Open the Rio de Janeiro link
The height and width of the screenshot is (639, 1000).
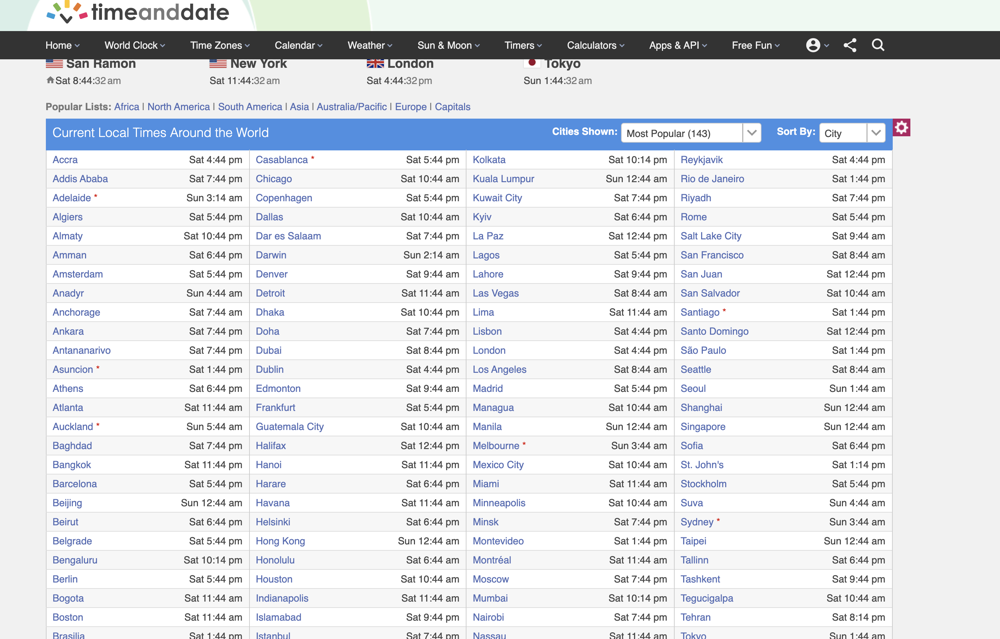point(712,179)
